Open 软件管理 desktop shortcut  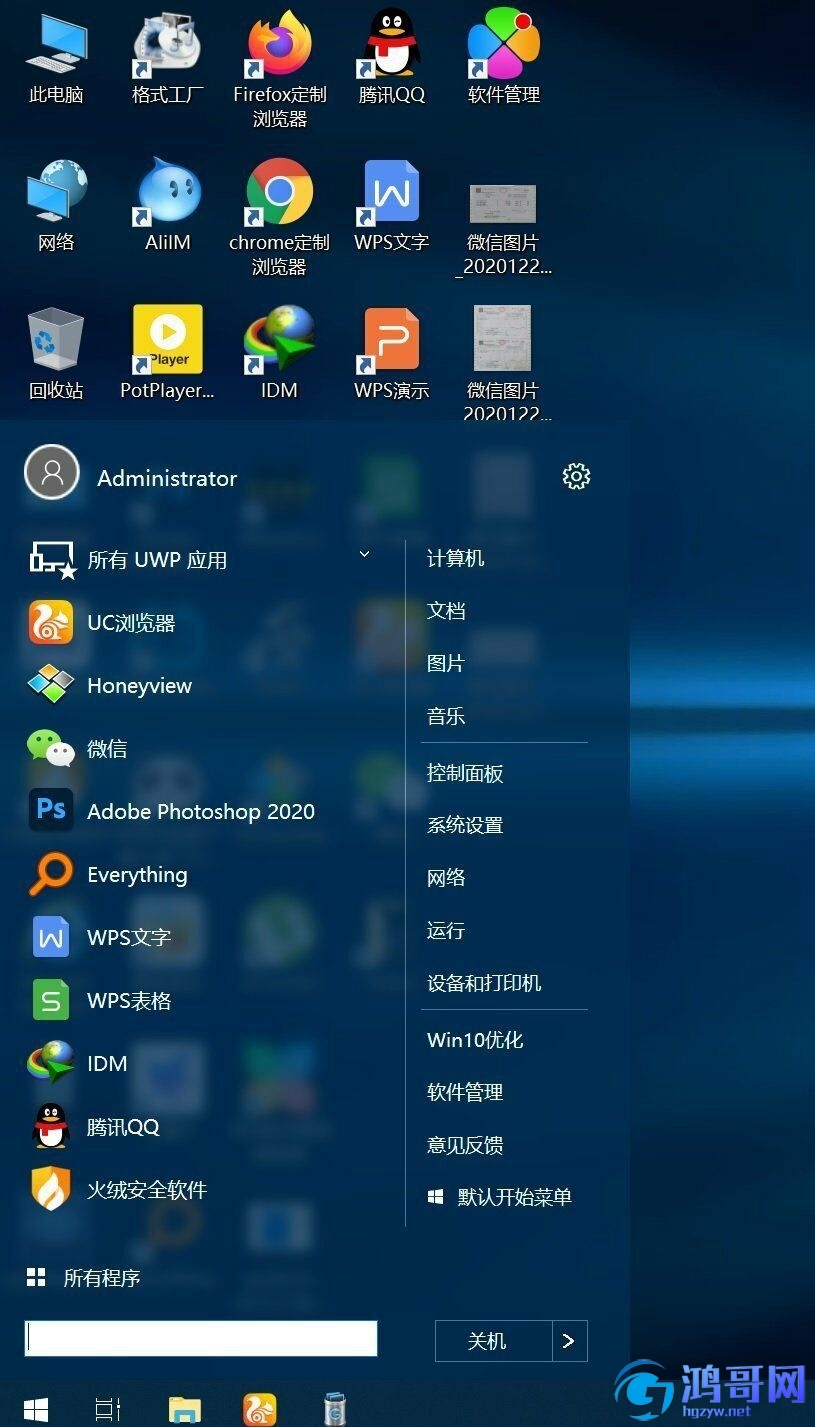[x=504, y=58]
